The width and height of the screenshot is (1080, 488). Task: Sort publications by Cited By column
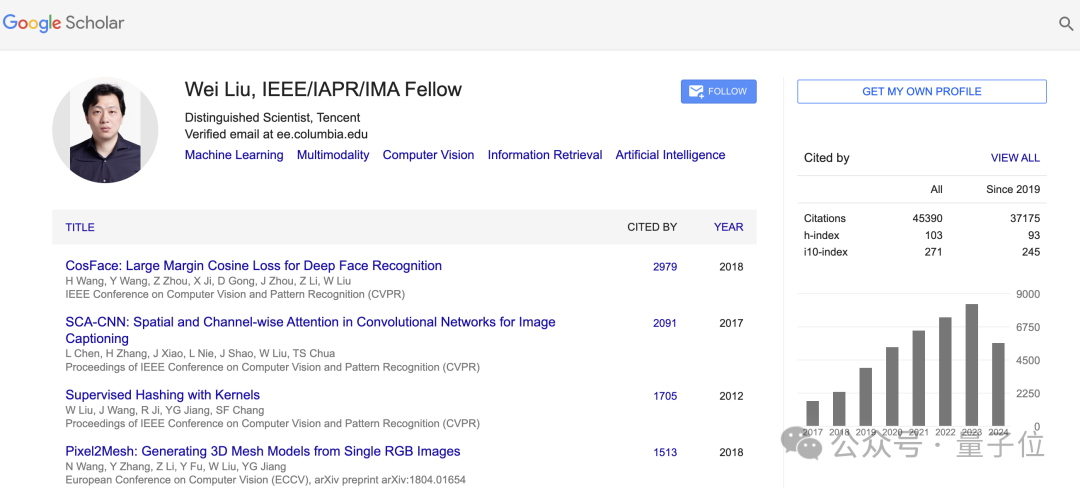pyautogui.click(x=652, y=227)
